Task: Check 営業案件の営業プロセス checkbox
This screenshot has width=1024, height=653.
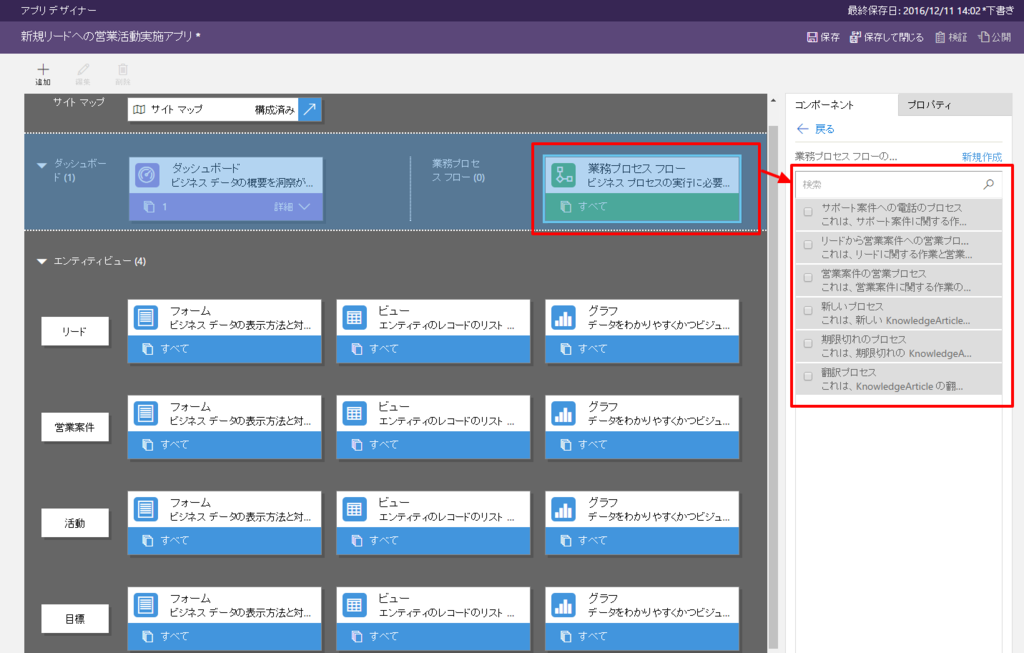Action: tap(808, 278)
